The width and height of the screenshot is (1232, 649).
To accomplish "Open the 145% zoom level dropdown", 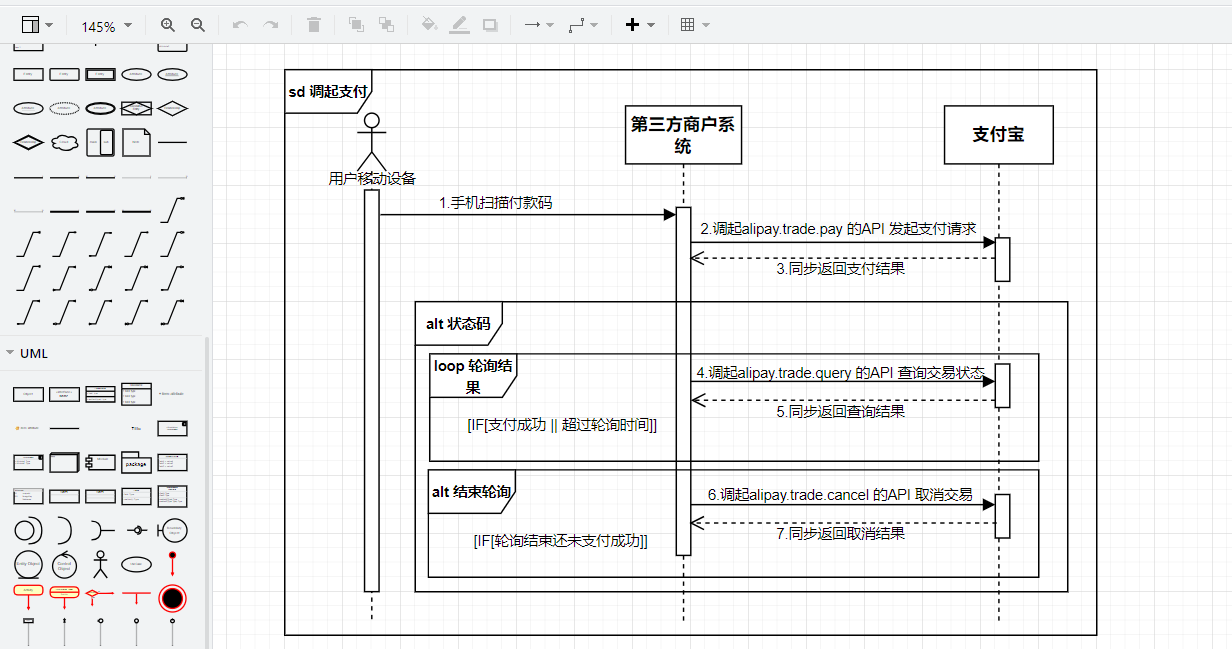I will click(106, 26).
